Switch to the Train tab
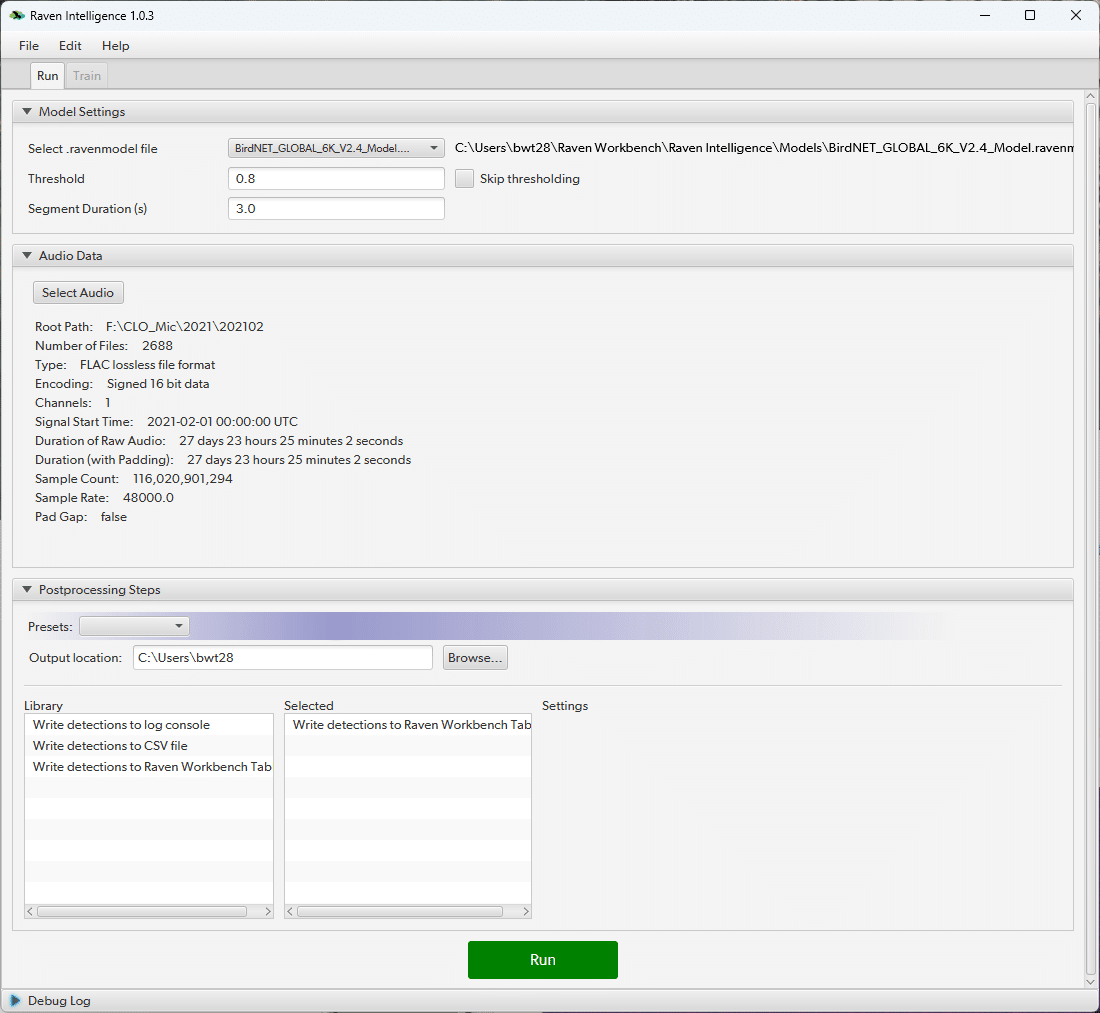Viewport: 1100px width, 1013px height. pyautogui.click(x=86, y=75)
